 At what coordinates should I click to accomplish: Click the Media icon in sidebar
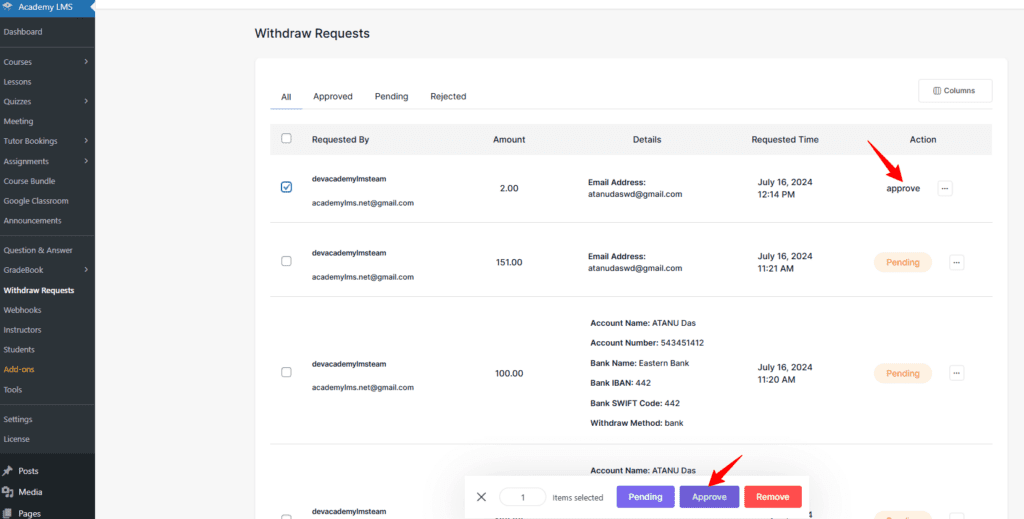click(x=8, y=492)
